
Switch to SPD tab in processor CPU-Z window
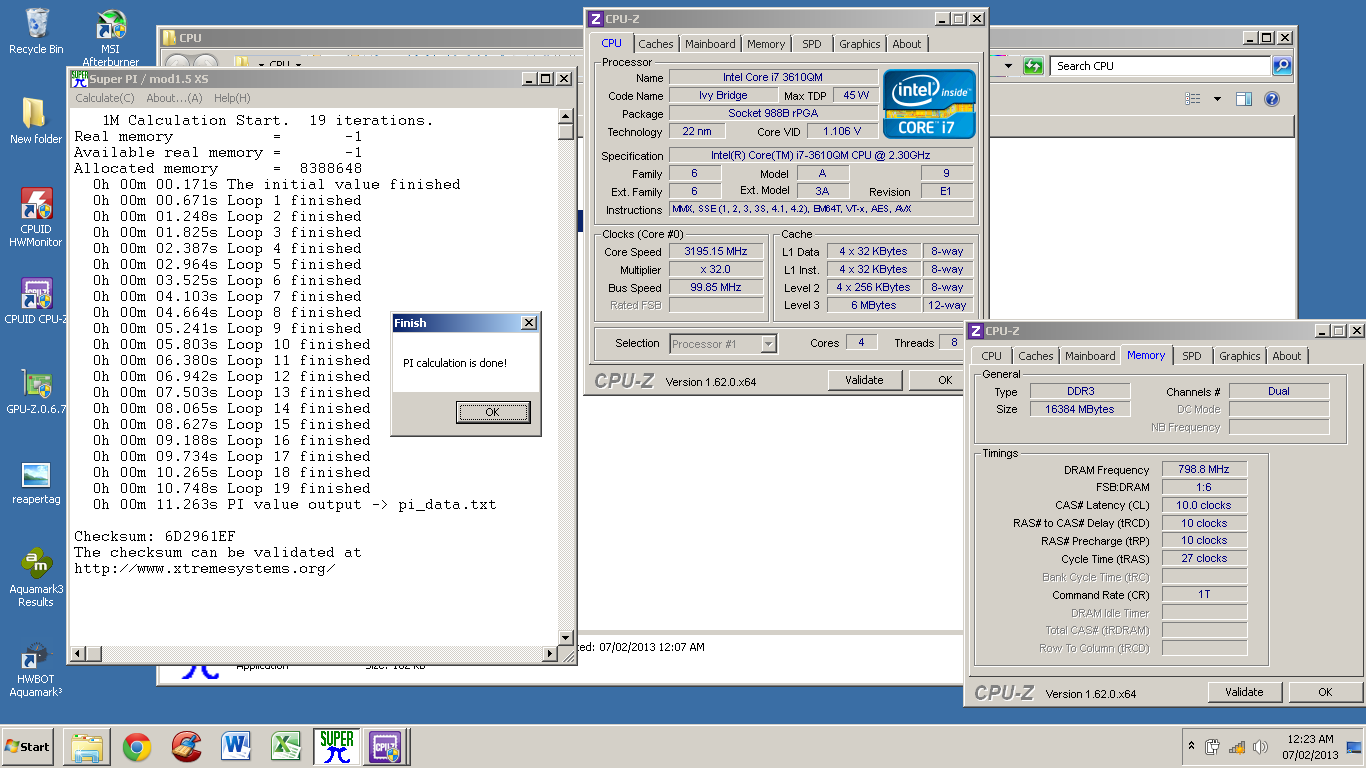[x=812, y=44]
